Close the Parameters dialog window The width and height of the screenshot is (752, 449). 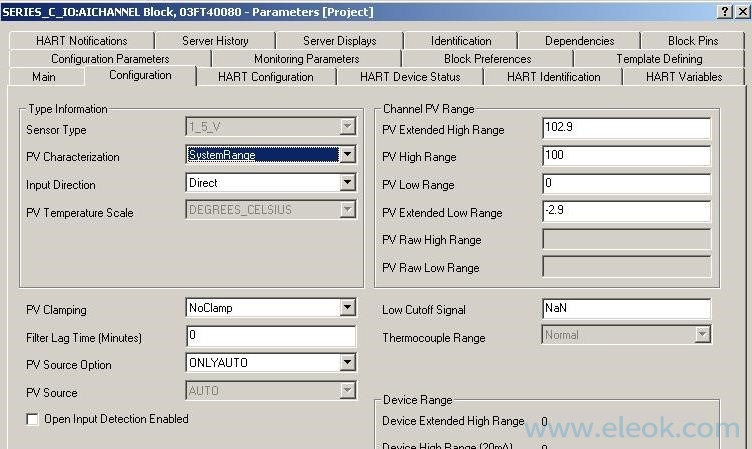(741, 11)
